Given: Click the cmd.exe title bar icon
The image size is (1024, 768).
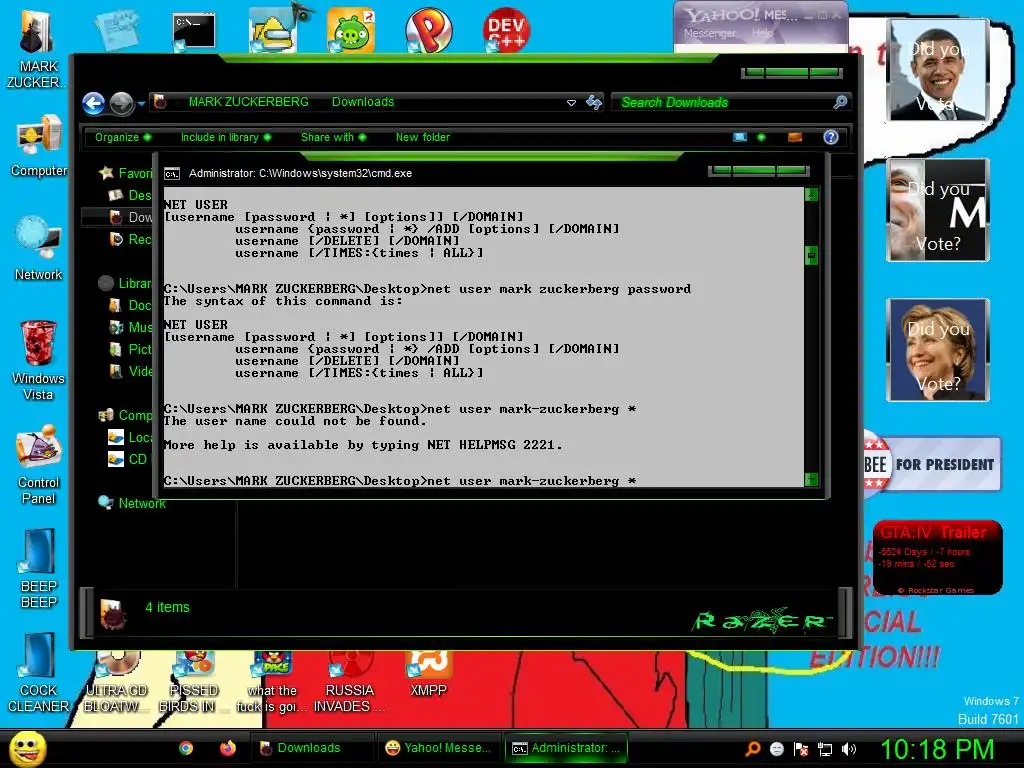Looking at the screenshot, I should (x=172, y=174).
